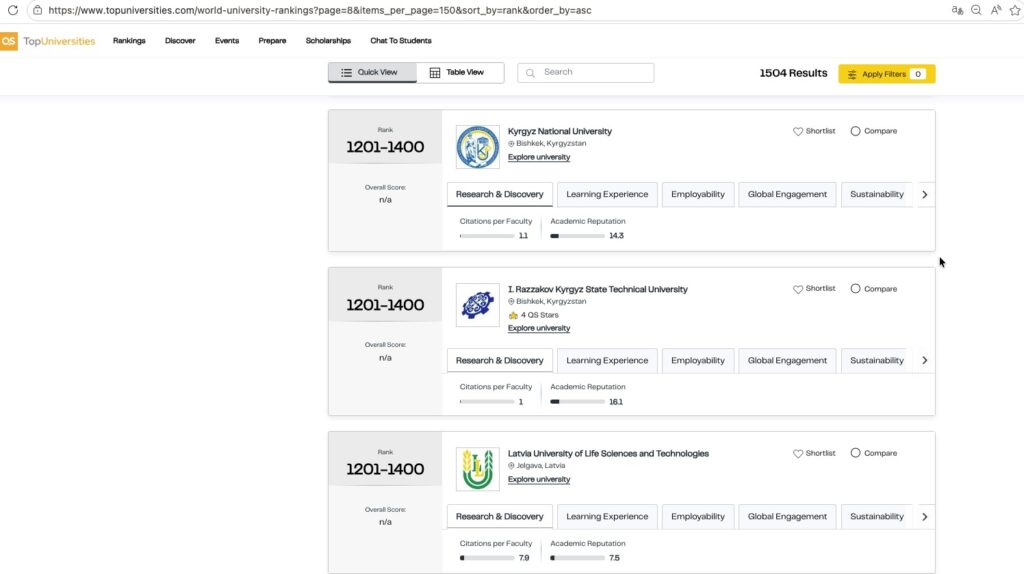Click the site lock icon in address bar

point(37,10)
